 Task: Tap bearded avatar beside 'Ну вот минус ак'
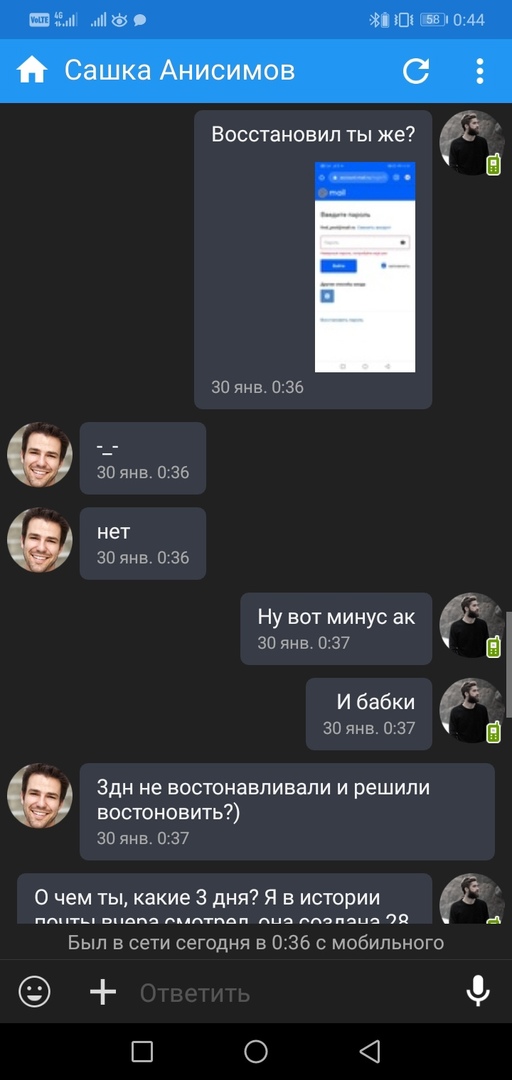(x=472, y=625)
